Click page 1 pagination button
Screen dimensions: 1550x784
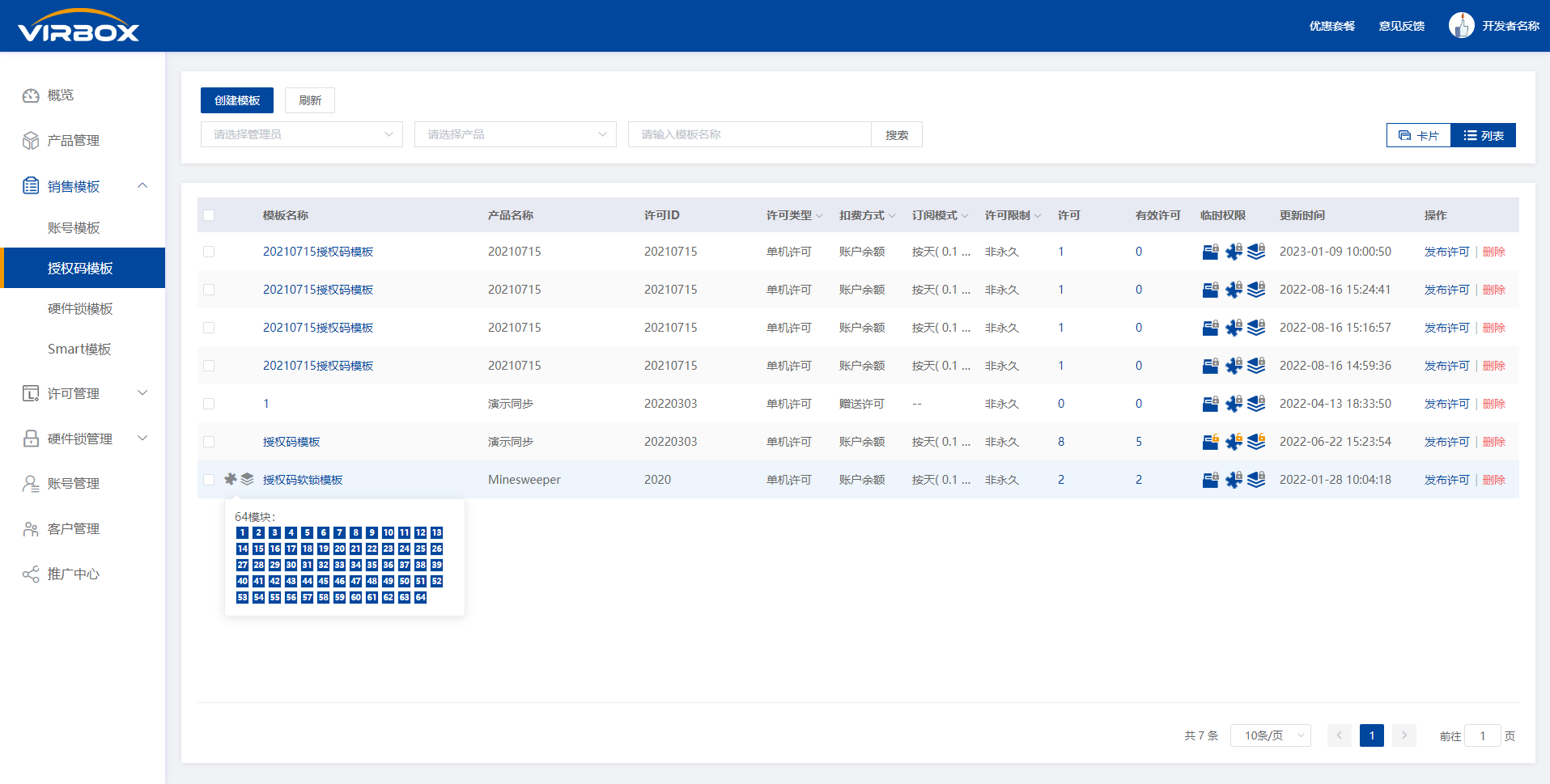click(x=1372, y=735)
